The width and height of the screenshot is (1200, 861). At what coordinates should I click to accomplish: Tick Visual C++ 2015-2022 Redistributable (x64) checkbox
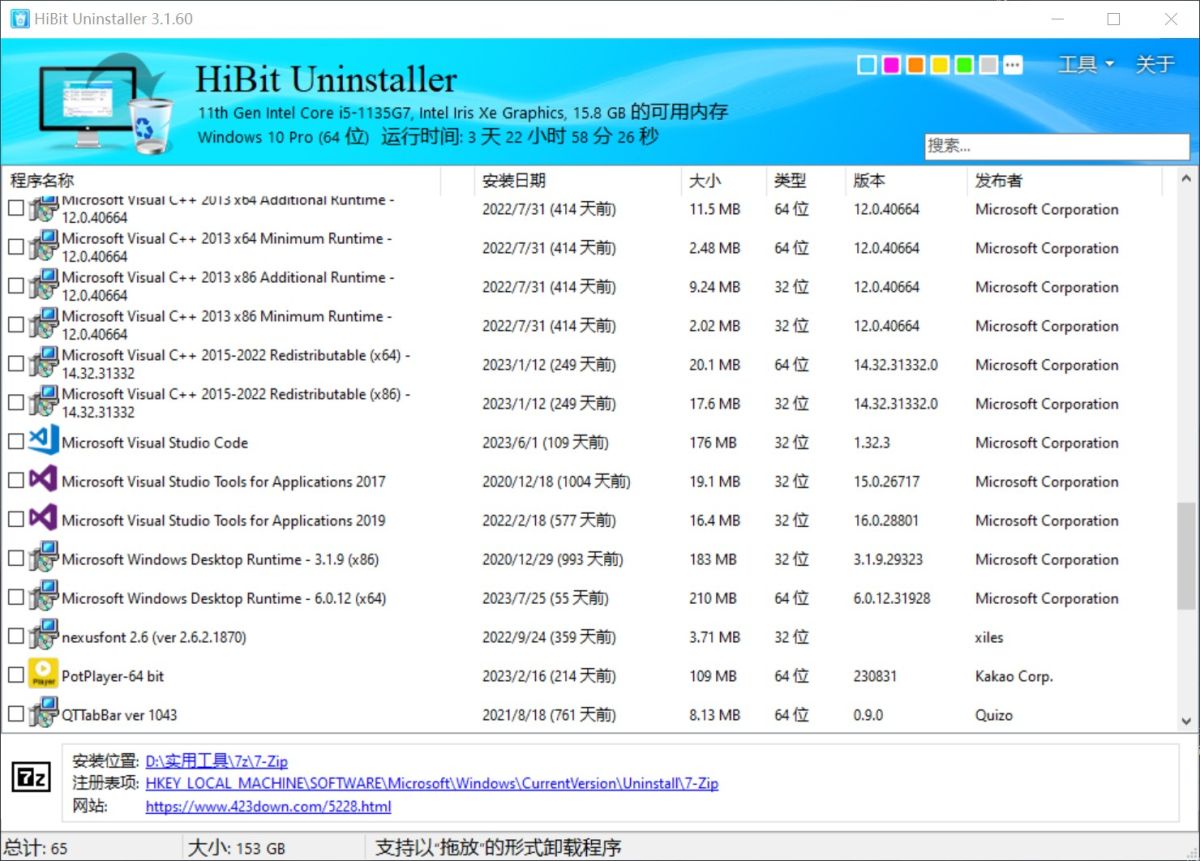(x=15, y=364)
